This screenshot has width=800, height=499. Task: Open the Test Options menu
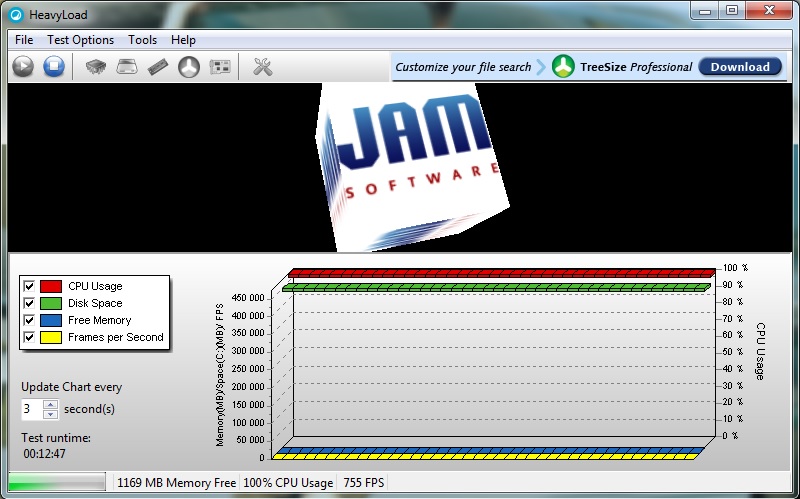coord(81,40)
